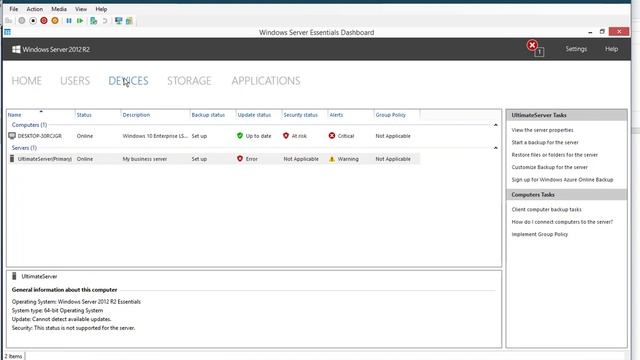The image size is (640, 360).
Task: Click the green Reset toolbar icon
Action: [x=80, y=20]
